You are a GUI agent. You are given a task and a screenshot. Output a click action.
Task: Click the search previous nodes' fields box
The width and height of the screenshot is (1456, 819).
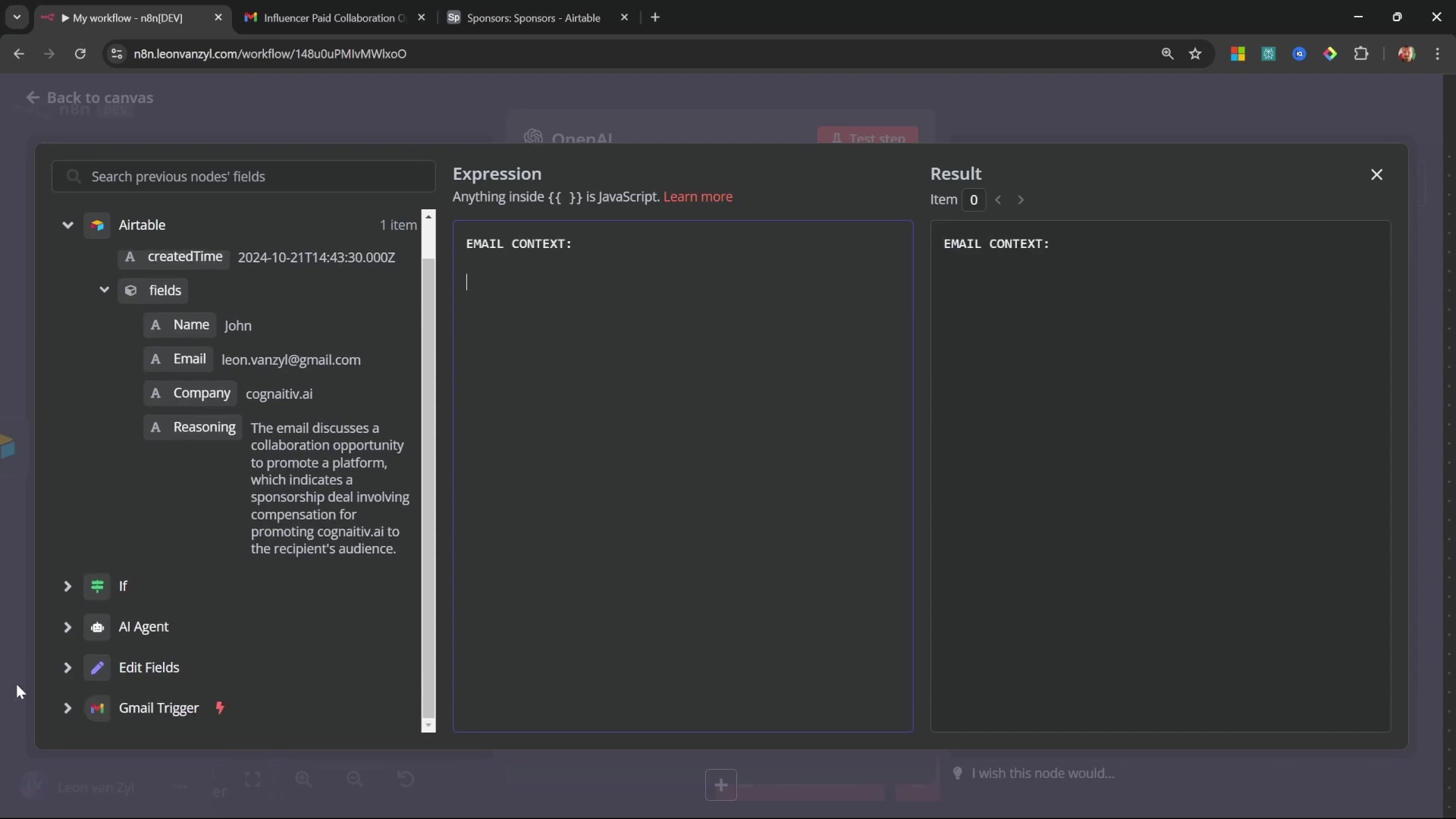pos(244,177)
